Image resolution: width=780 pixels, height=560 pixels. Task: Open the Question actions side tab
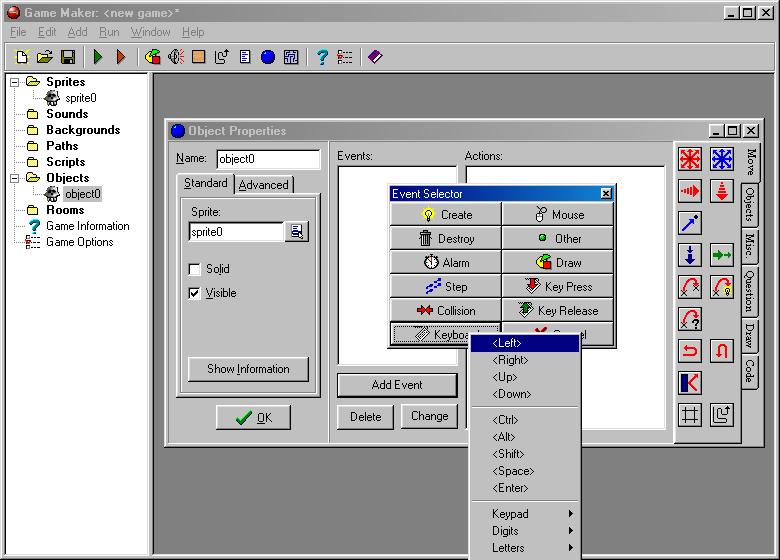(749, 290)
